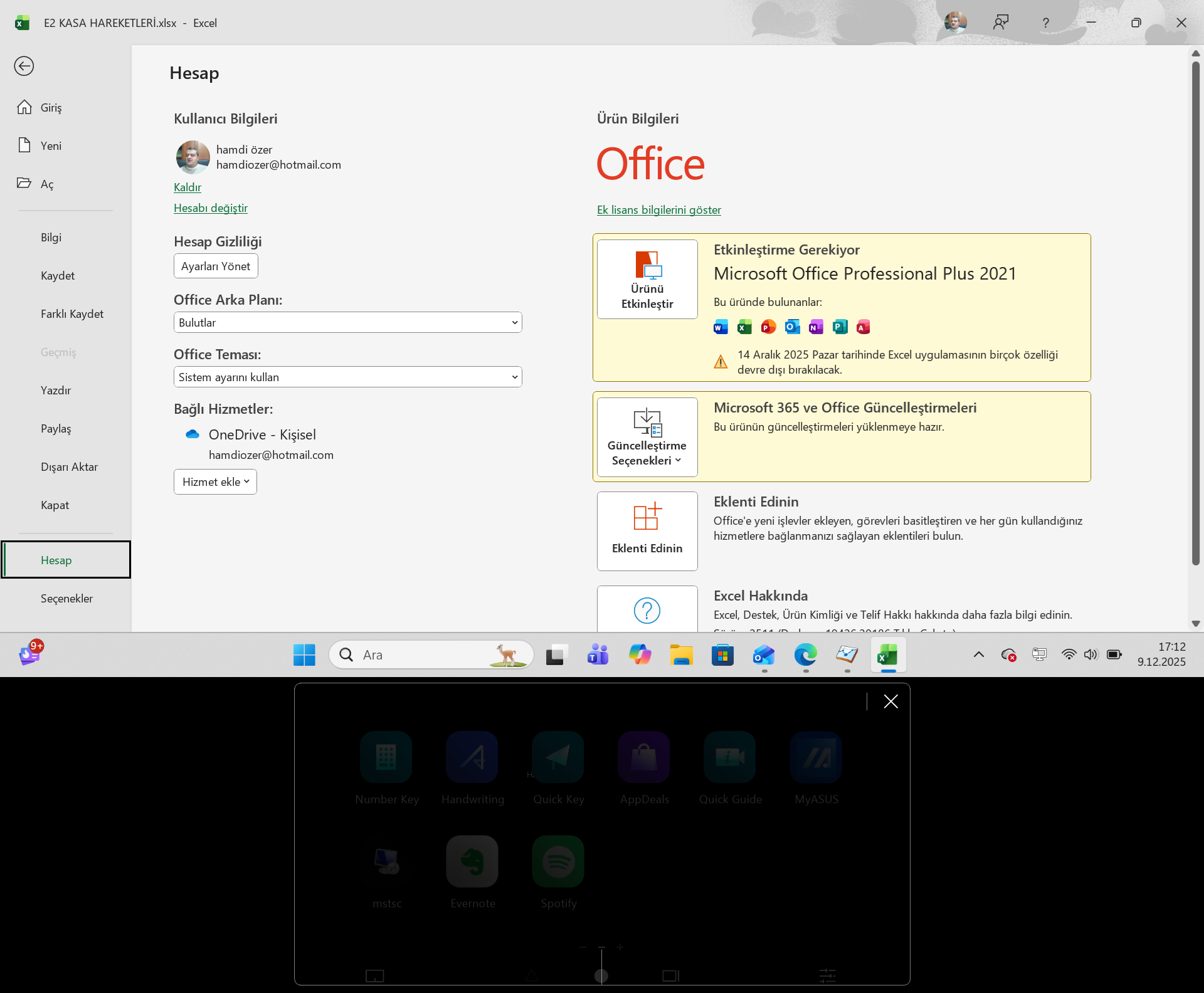Open Help with the question mark icon

[x=1045, y=23]
